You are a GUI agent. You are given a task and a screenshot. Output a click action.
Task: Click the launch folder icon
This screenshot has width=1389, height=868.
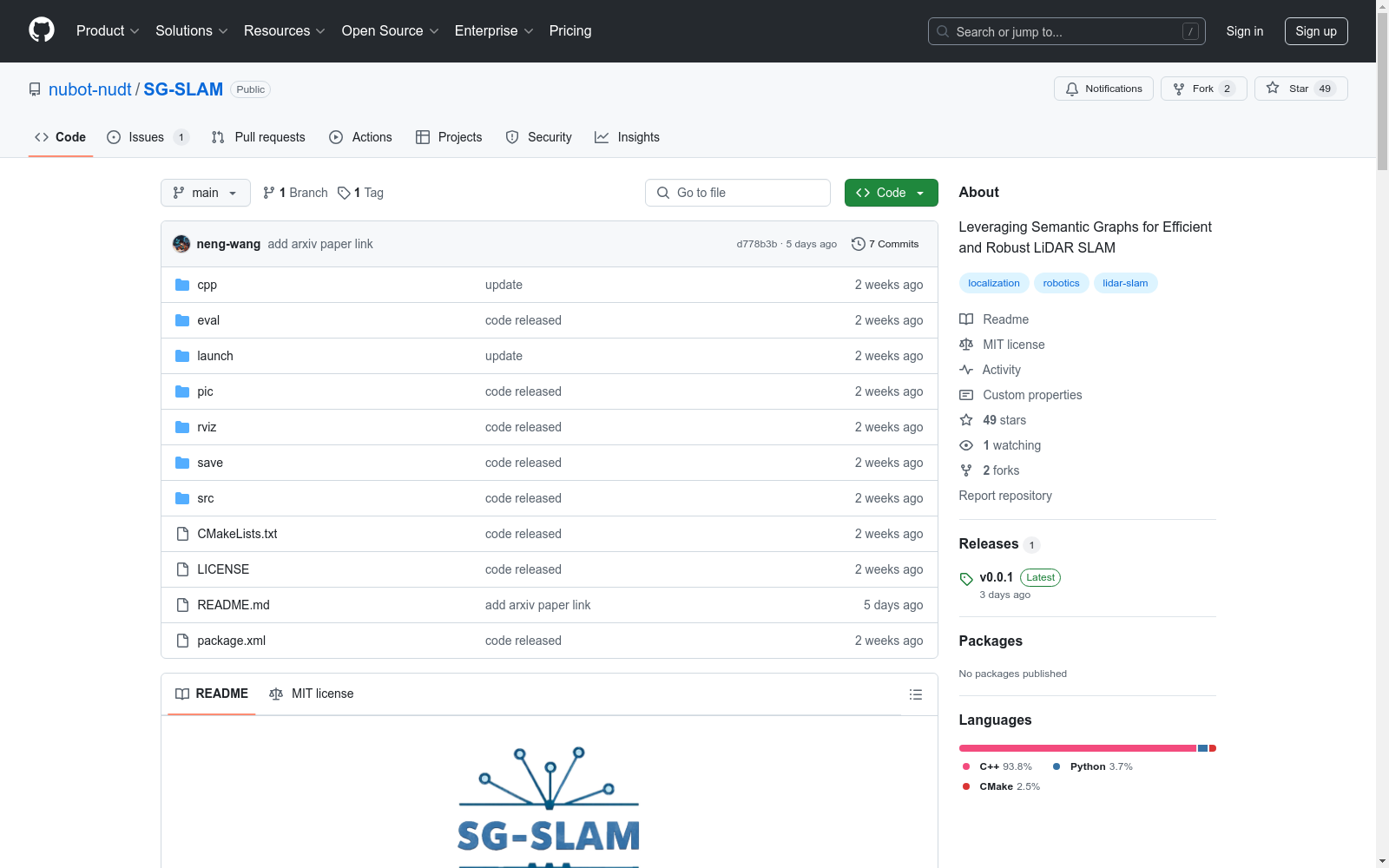[x=182, y=356]
